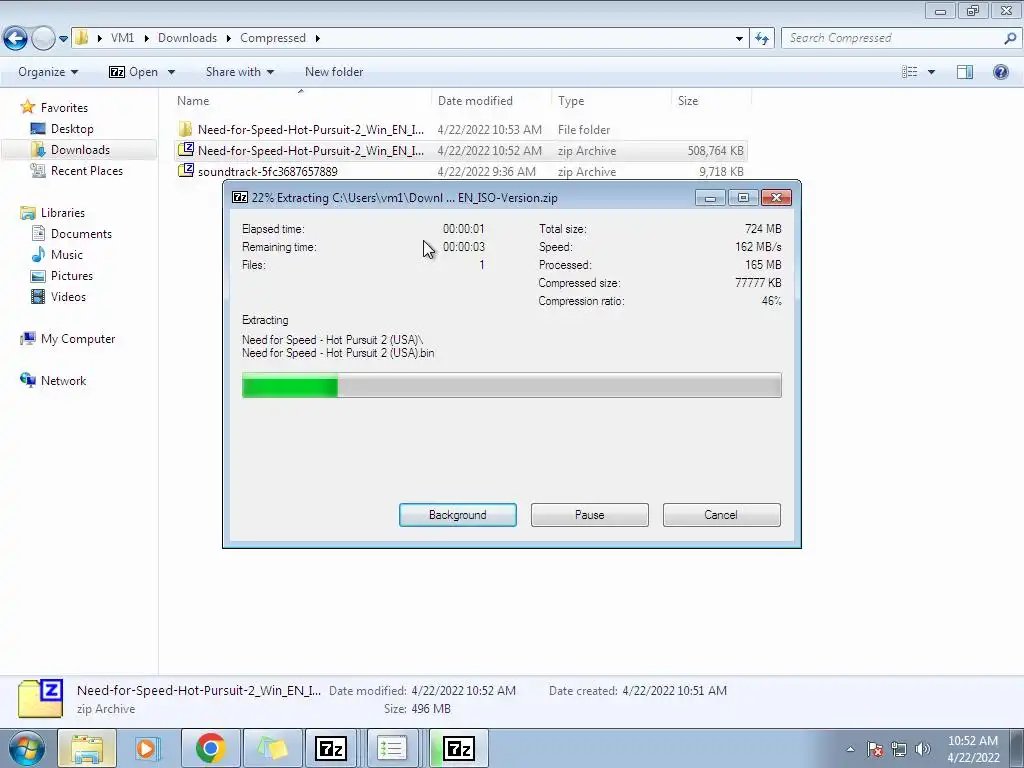Click the sticky notes taskbar icon
Screen dimensions: 1024x768
point(272,748)
